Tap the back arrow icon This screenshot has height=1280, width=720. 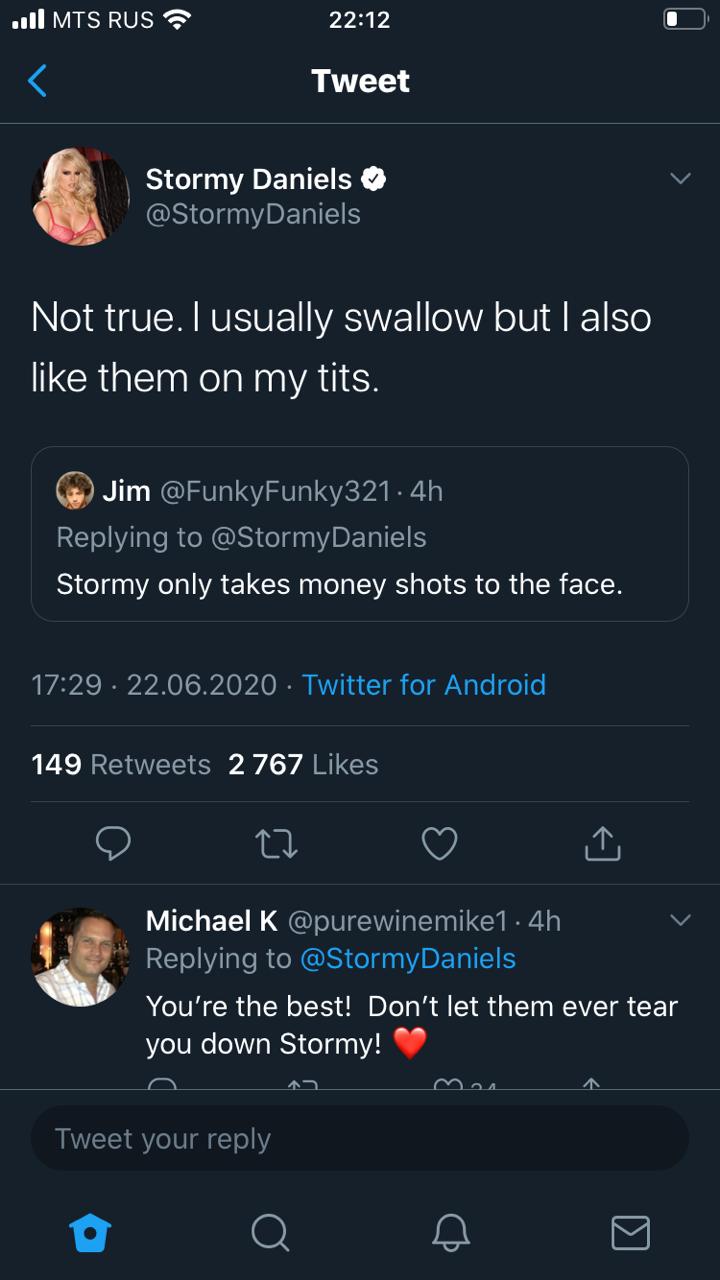click(37, 80)
